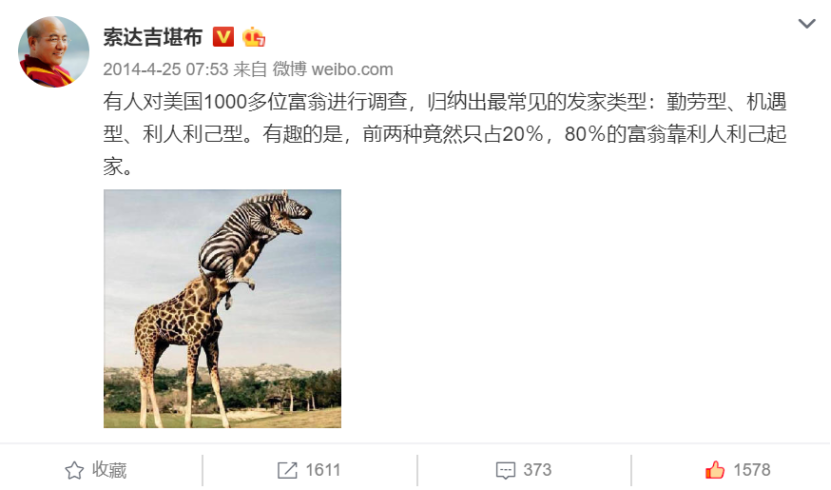Click the star favorite icon
The width and height of the screenshot is (831, 490).
click(74, 470)
